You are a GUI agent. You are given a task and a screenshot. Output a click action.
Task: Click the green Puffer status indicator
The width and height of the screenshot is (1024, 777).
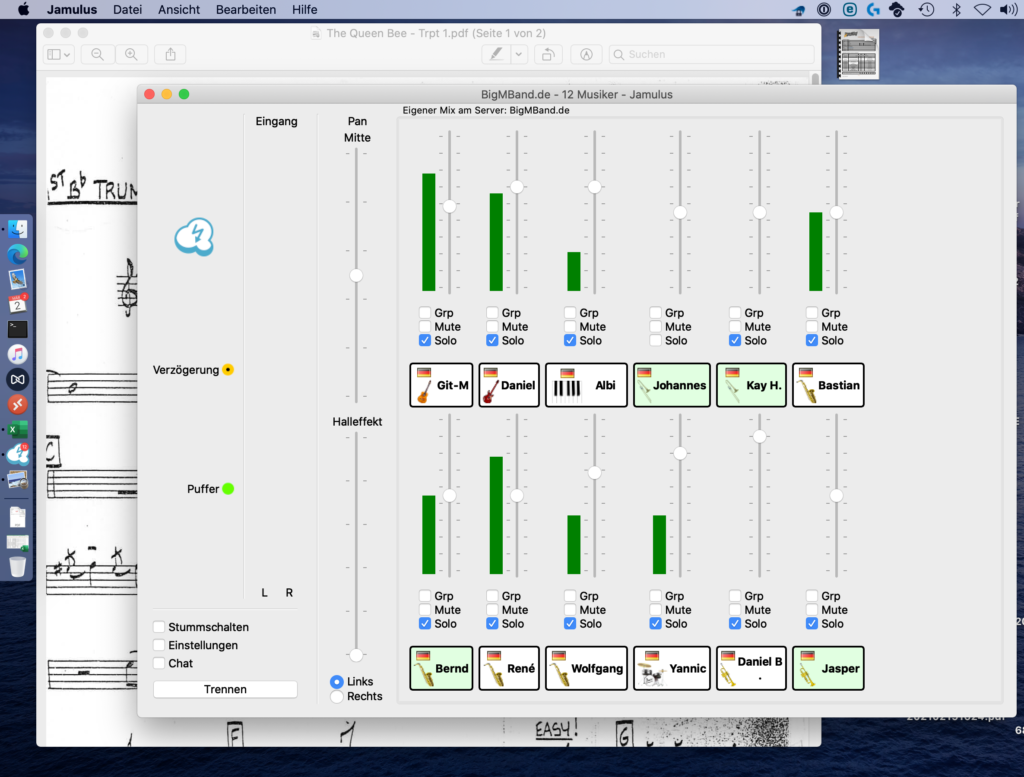coord(228,488)
